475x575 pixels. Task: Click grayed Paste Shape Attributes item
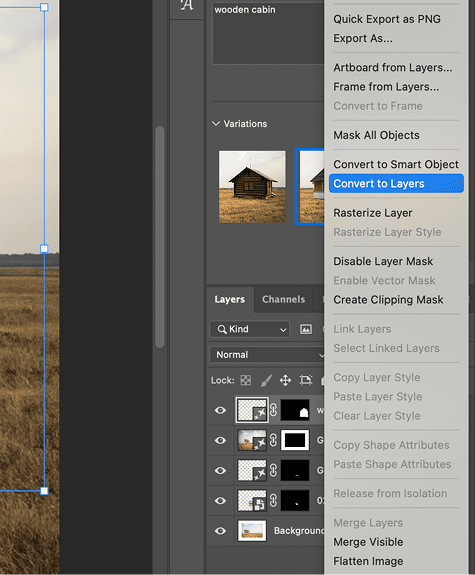(x=392, y=464)
